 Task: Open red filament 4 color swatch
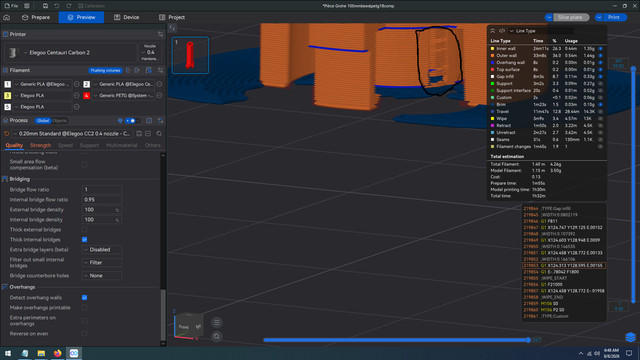pos(87,96)
